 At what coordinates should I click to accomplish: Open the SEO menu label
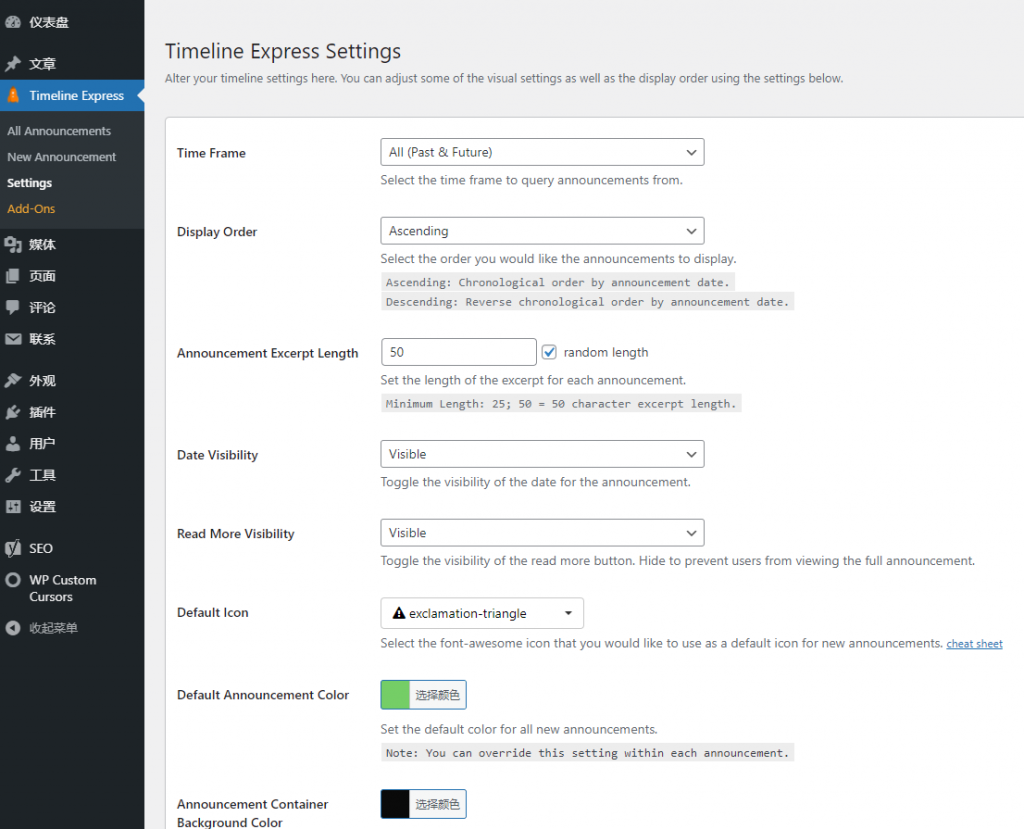point(40,549)
